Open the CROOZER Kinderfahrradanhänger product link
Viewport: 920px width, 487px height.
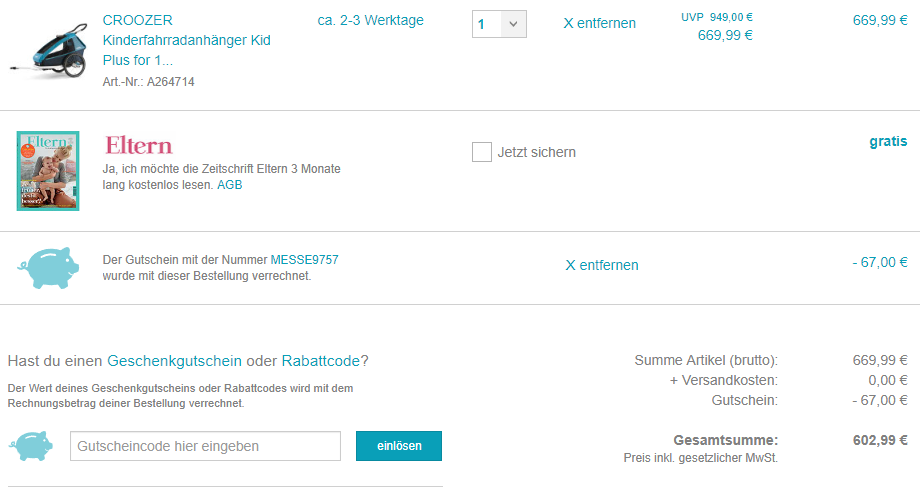(x=186, y=40)
